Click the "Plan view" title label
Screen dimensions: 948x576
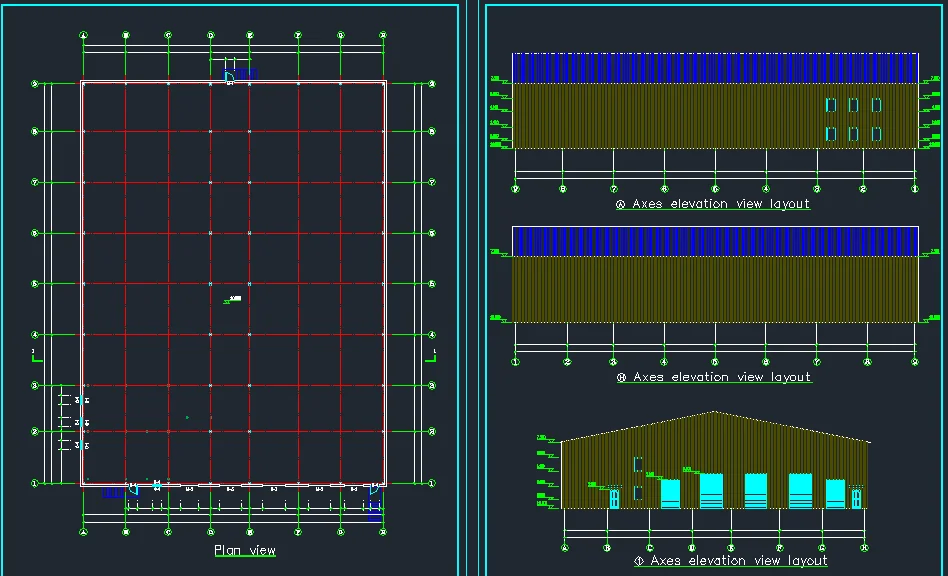pos(245,550)
